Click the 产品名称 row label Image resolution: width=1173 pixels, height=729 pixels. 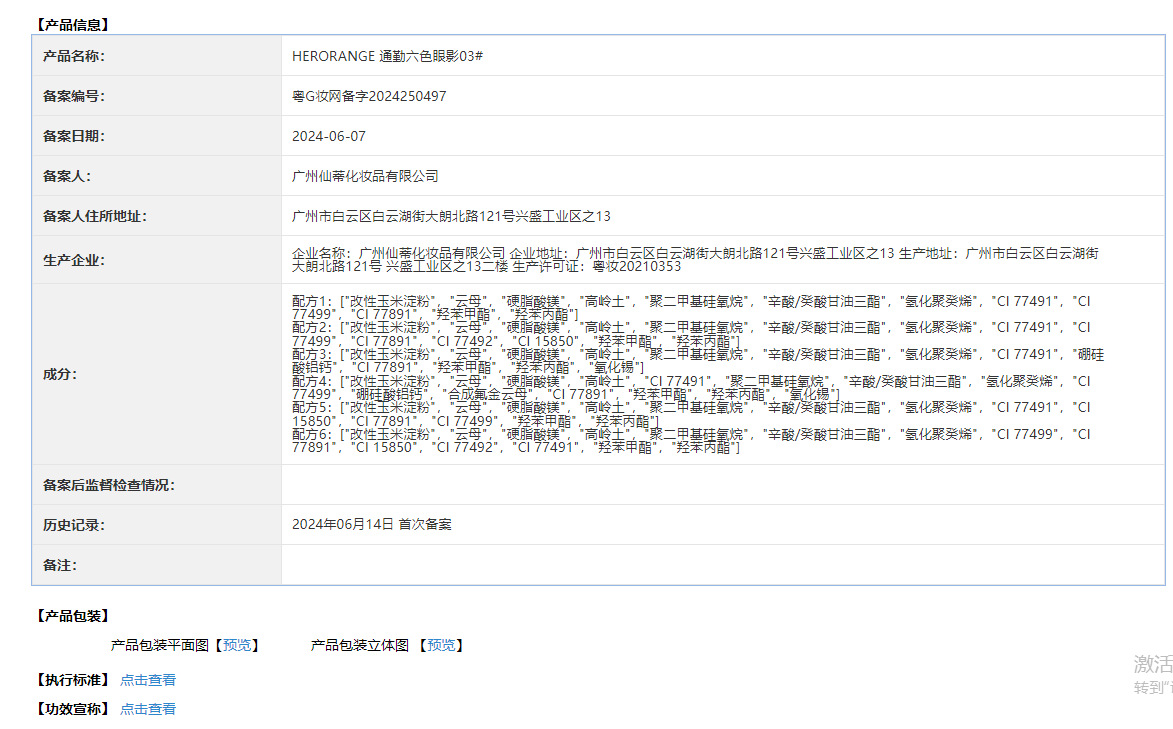(x=74, y=56)
